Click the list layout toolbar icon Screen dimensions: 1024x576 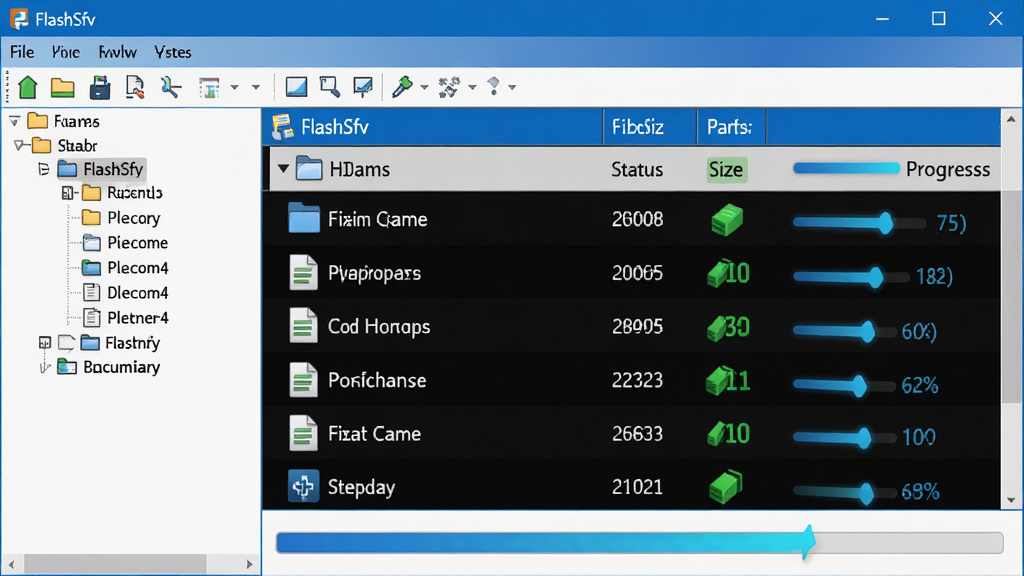coord(209,88)
